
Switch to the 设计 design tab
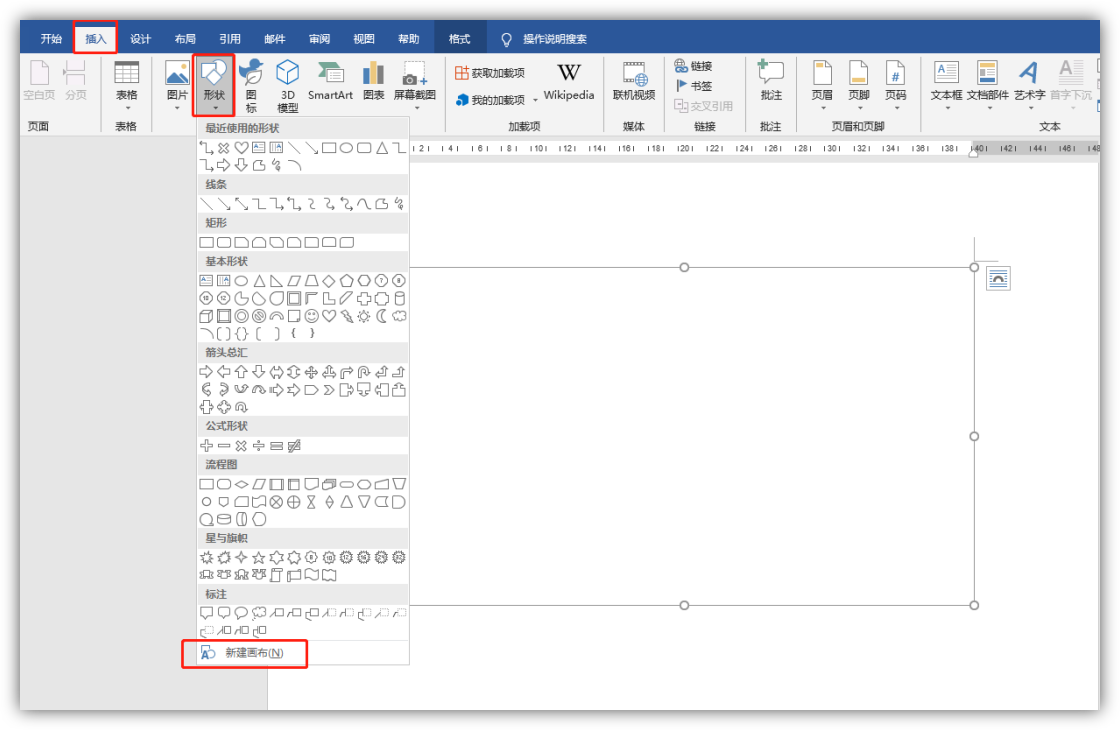click(140, 39)
